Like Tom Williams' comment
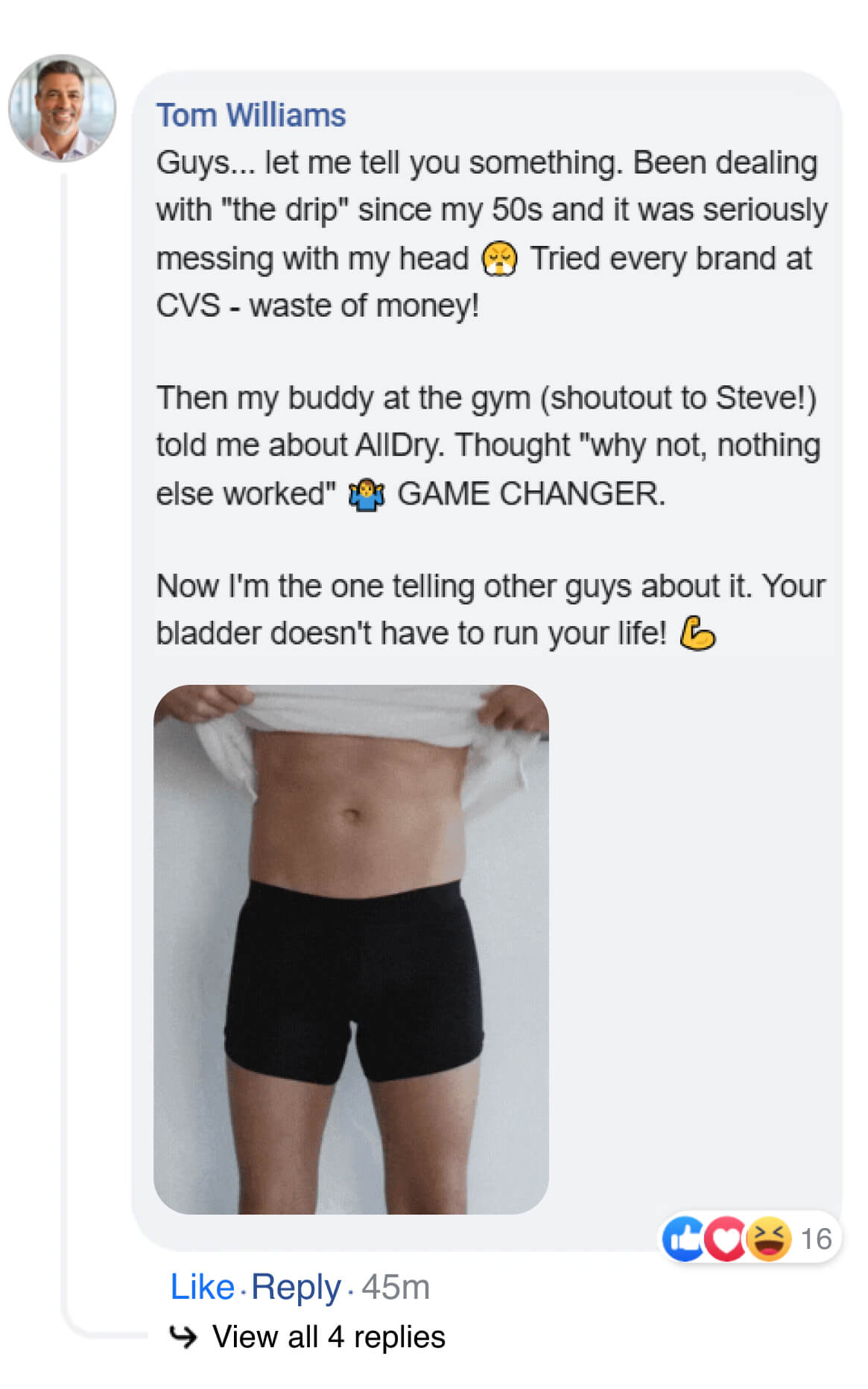The height and width of the screenshot is (1389, 868). point(202,1287)
